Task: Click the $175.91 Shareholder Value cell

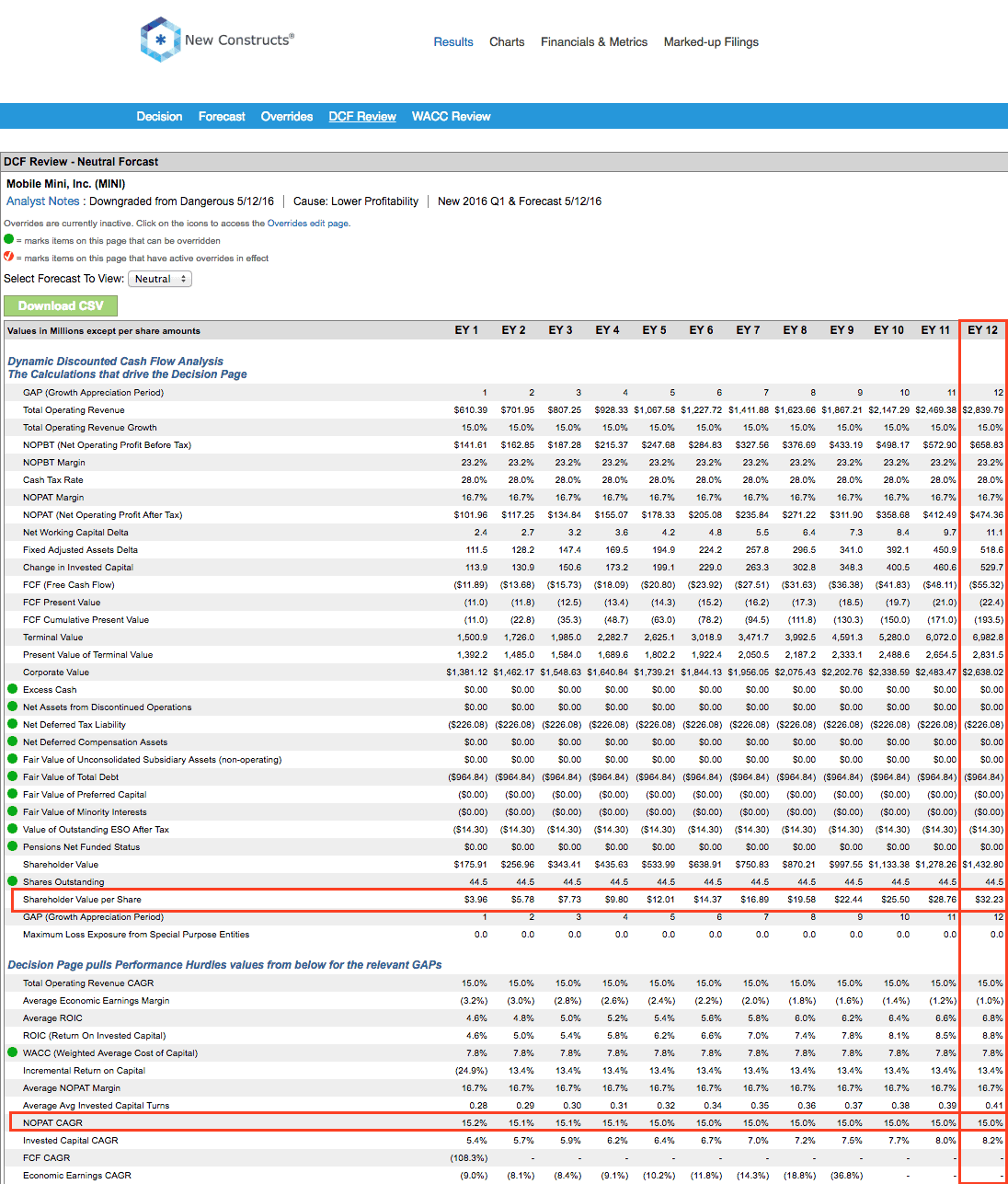Action: tap(470, 865)
